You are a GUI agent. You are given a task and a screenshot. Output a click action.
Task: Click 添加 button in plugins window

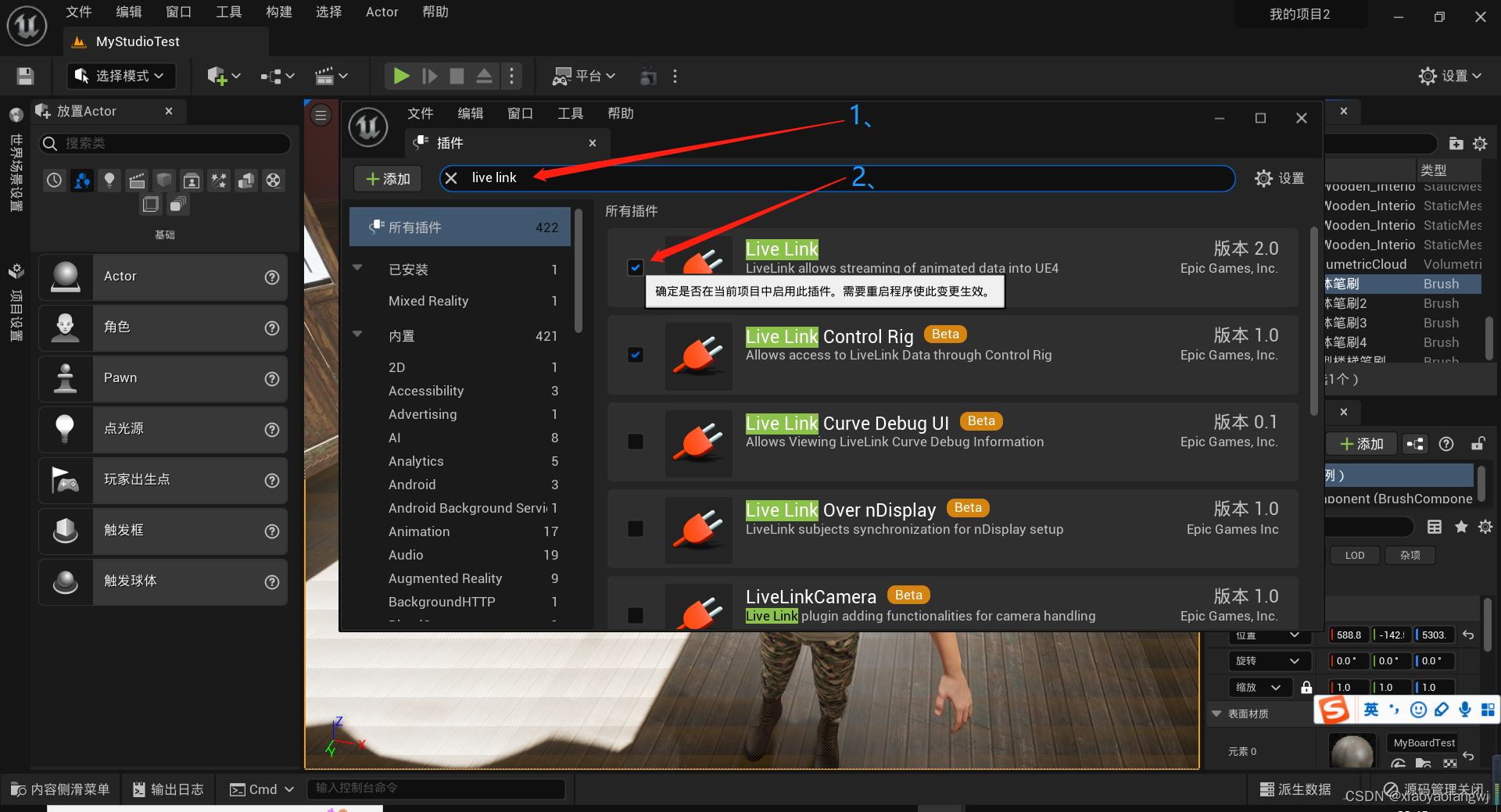tap(388, 179)
